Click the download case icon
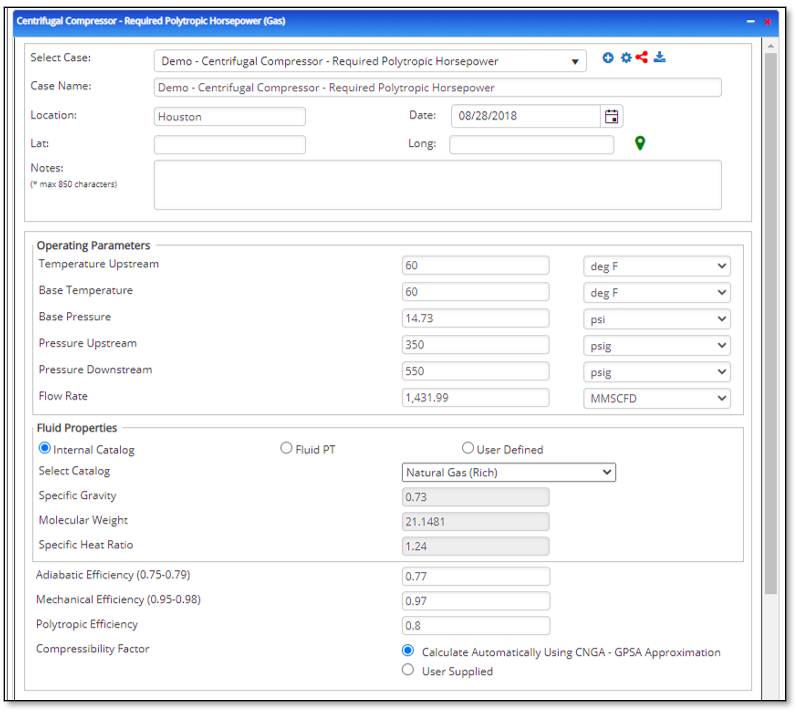Screen dimensions: 797x712 [660, 58]
